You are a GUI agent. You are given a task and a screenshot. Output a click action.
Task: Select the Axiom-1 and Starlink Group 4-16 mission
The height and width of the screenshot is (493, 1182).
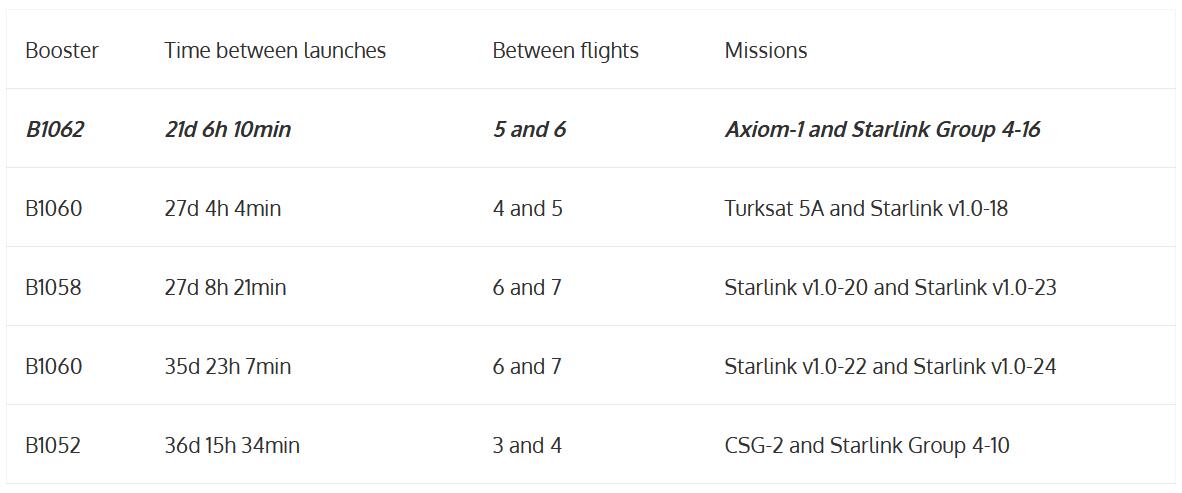click(x=882, y=129)
